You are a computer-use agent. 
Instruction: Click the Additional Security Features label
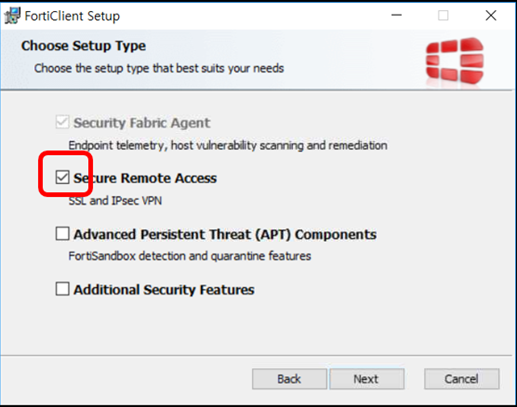[164, 290]
